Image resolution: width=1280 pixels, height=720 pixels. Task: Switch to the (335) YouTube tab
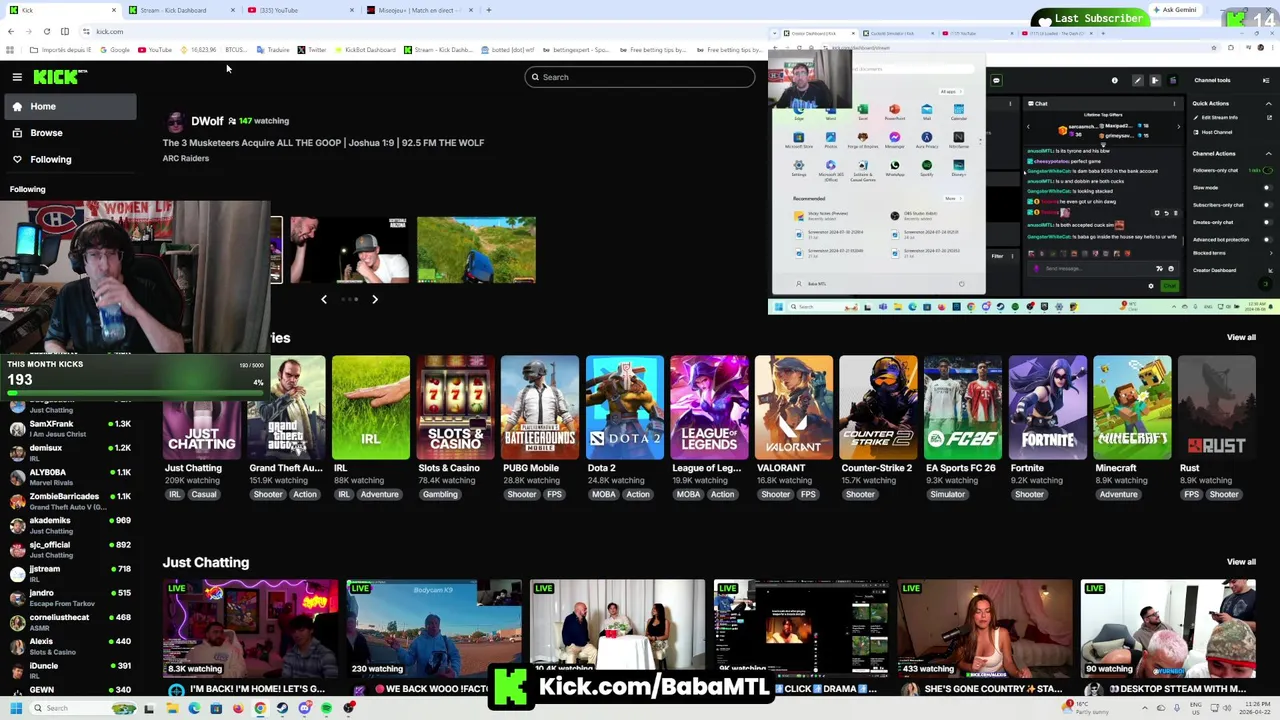(x=300, y=10)
